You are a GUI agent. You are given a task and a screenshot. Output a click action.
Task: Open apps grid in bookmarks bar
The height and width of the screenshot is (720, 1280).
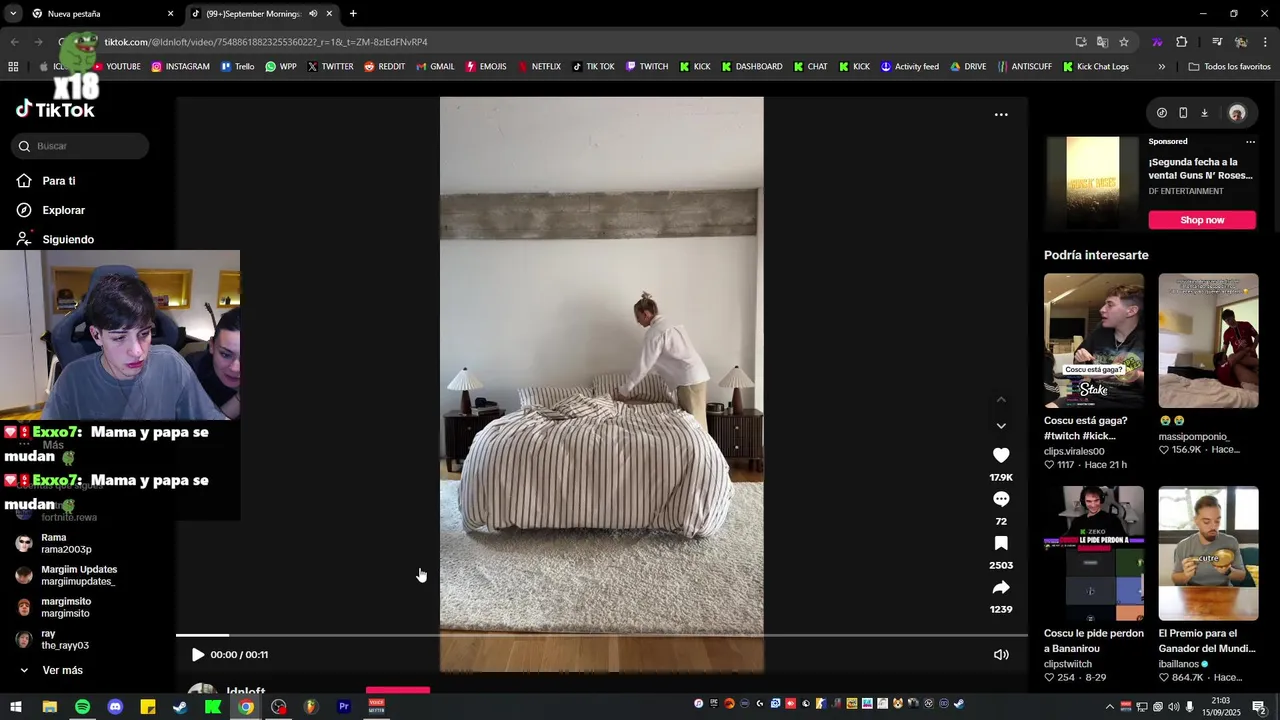click(x=13, y=67)
